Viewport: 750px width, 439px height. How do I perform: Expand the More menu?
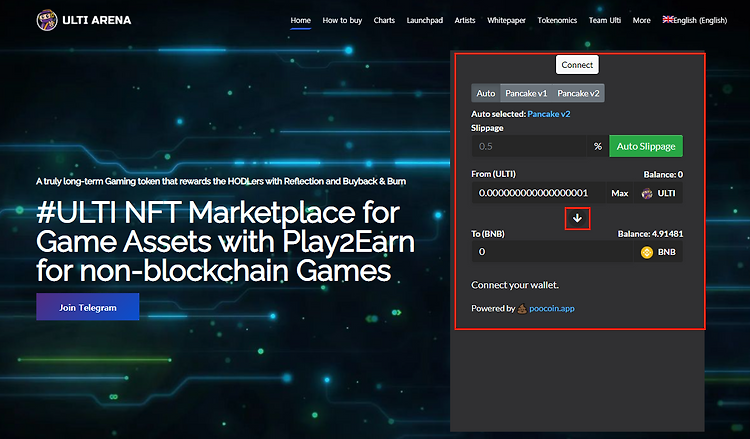tap(641, 20)
